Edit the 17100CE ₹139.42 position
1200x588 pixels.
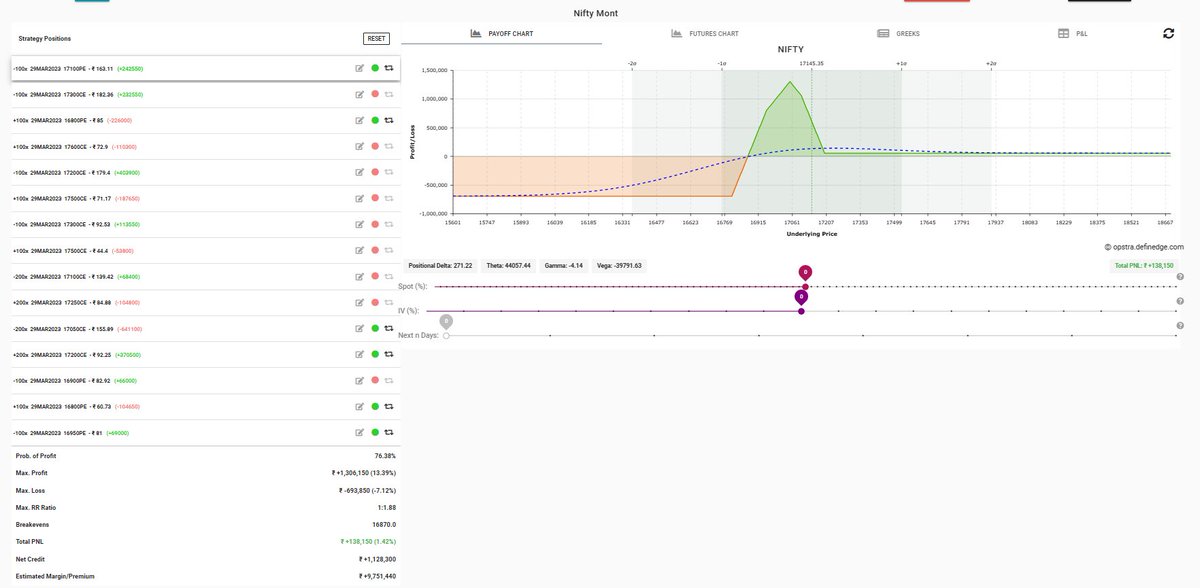point(359,276)
